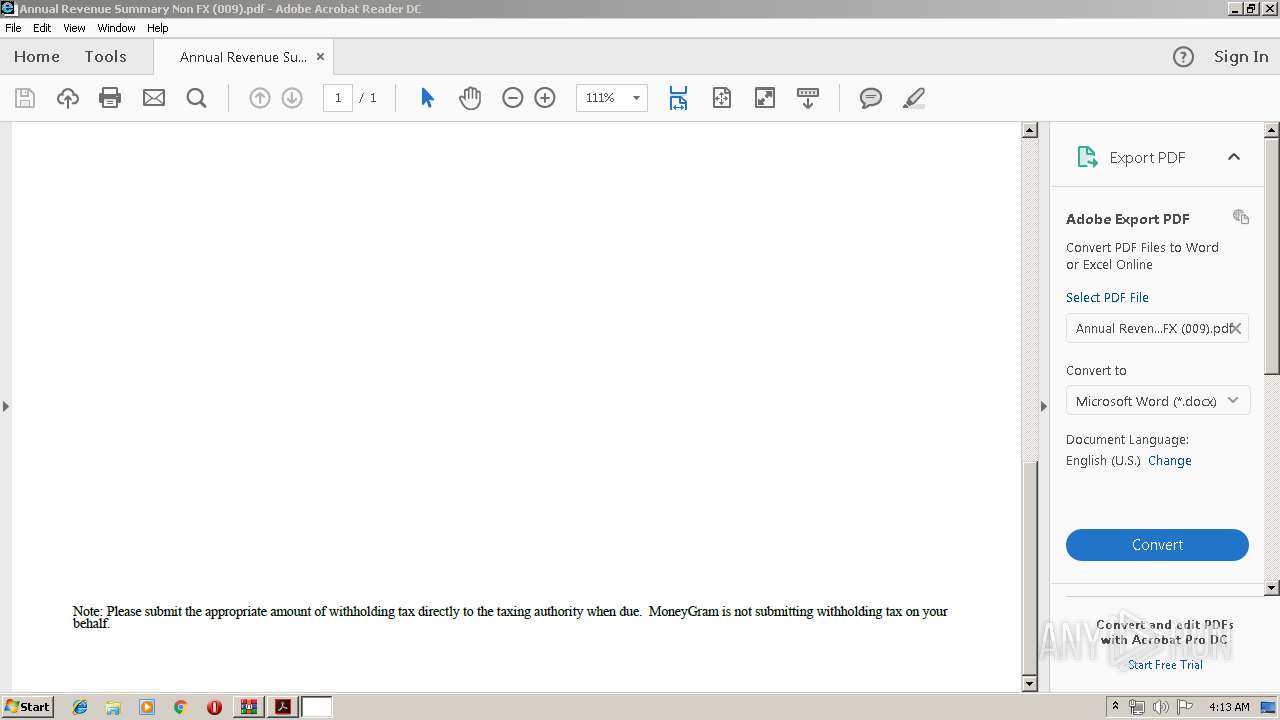Select the Annual Revenue Su... document tab
The height and width of the screenshot is (720, 1280).
(243, 57)
